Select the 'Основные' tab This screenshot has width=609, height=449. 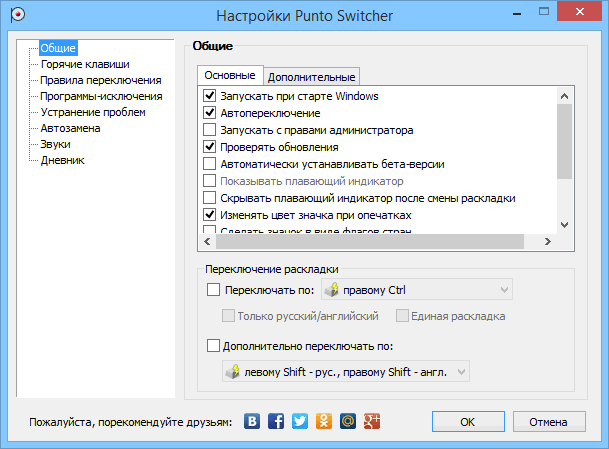229,76
